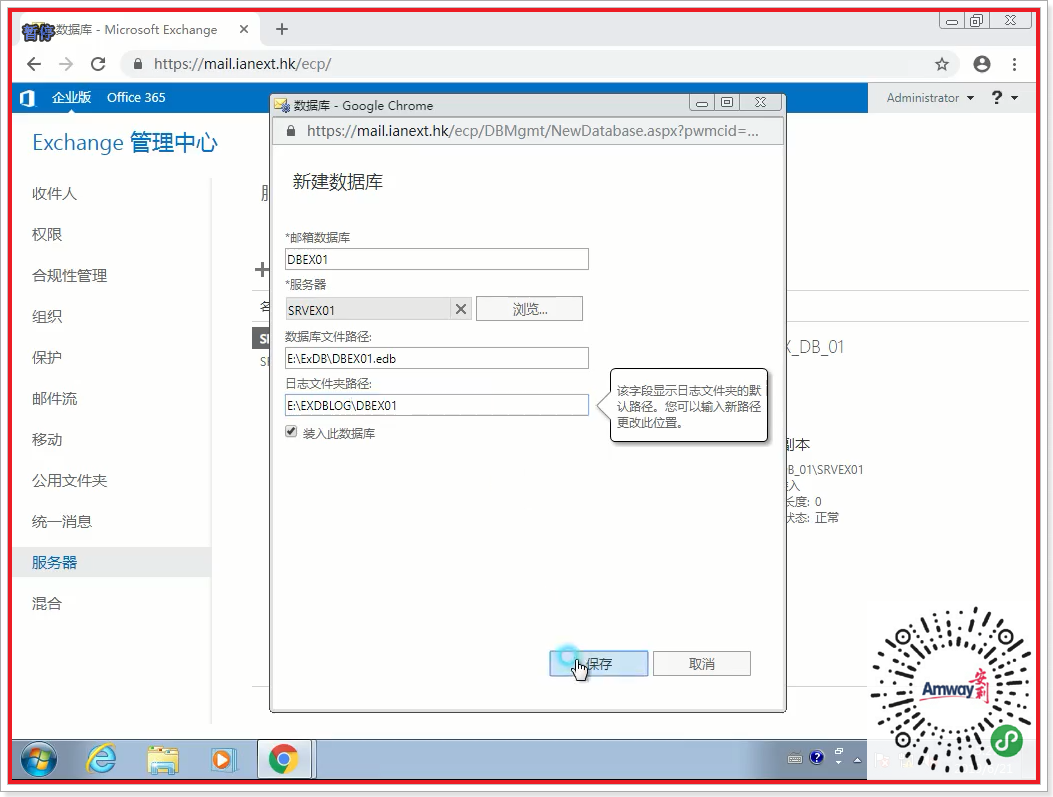Click the keyboard icon in system tray
Viewport: 1053px width, 797px height.
(x=794, y=759)
